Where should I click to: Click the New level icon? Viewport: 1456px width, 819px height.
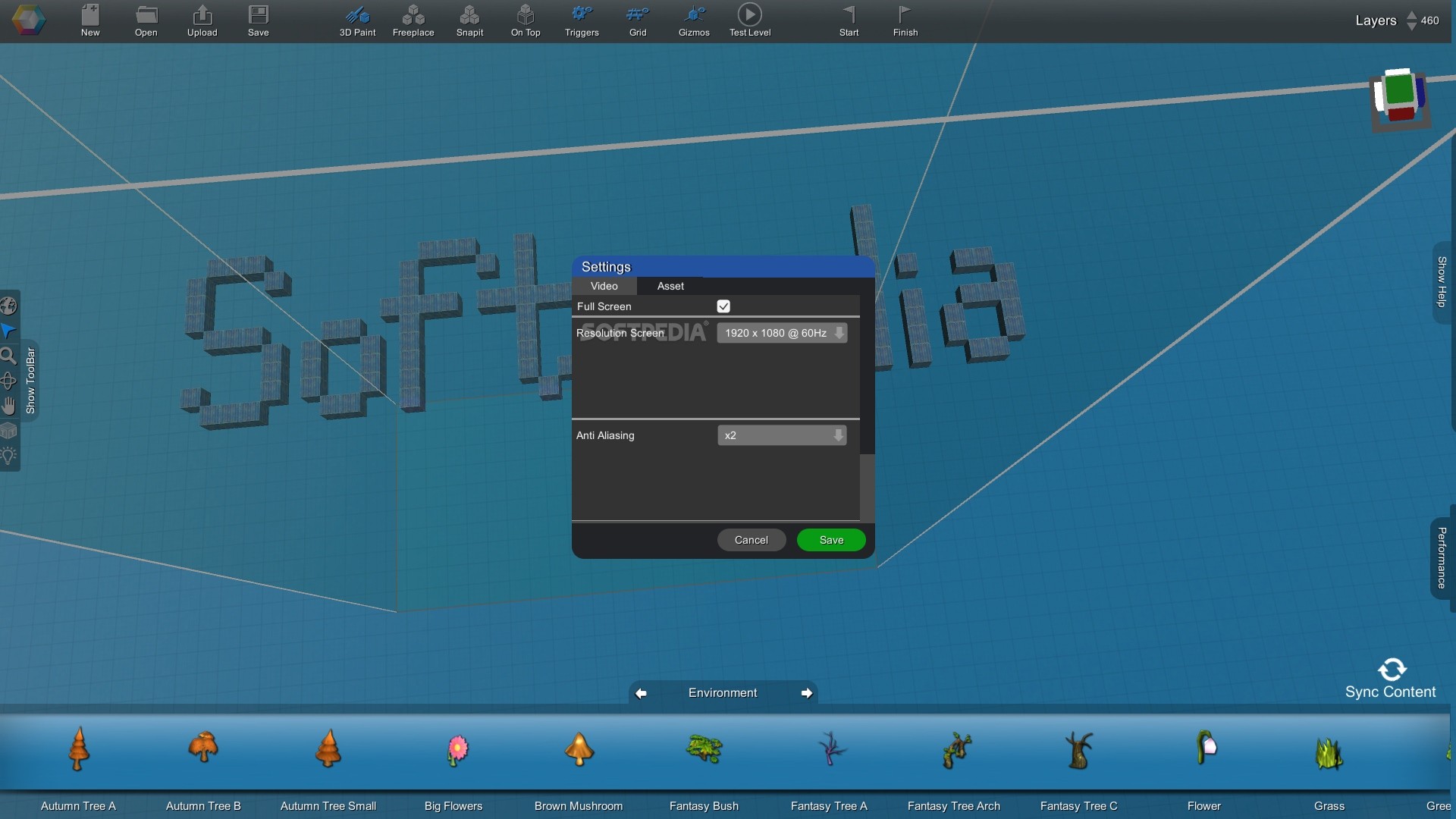(90, 20)
